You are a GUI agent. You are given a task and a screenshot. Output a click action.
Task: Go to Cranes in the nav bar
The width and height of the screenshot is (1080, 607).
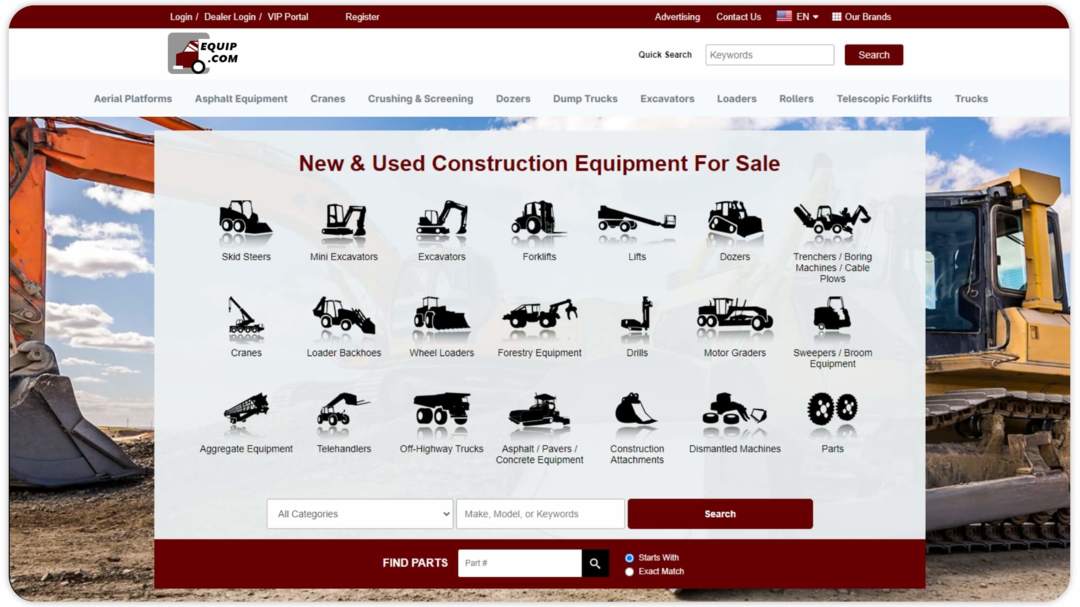(327, 99)
